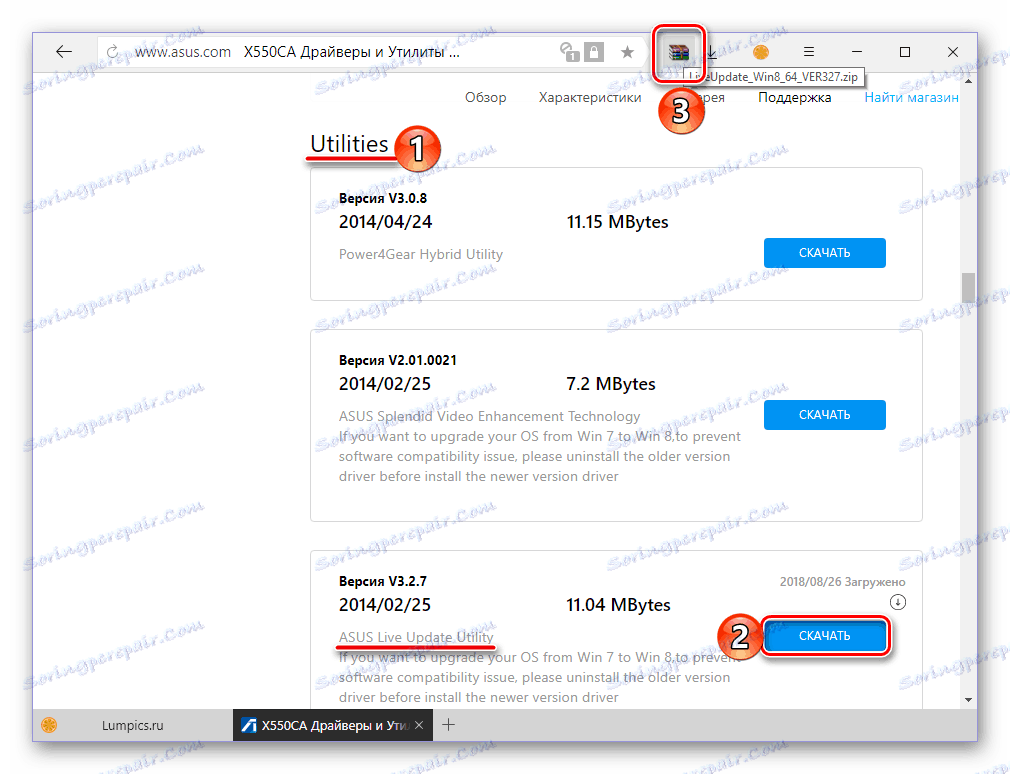This screenshot has width=1010, height=774.
Task: Click the Utilities section heading
Action: [349, 144]
